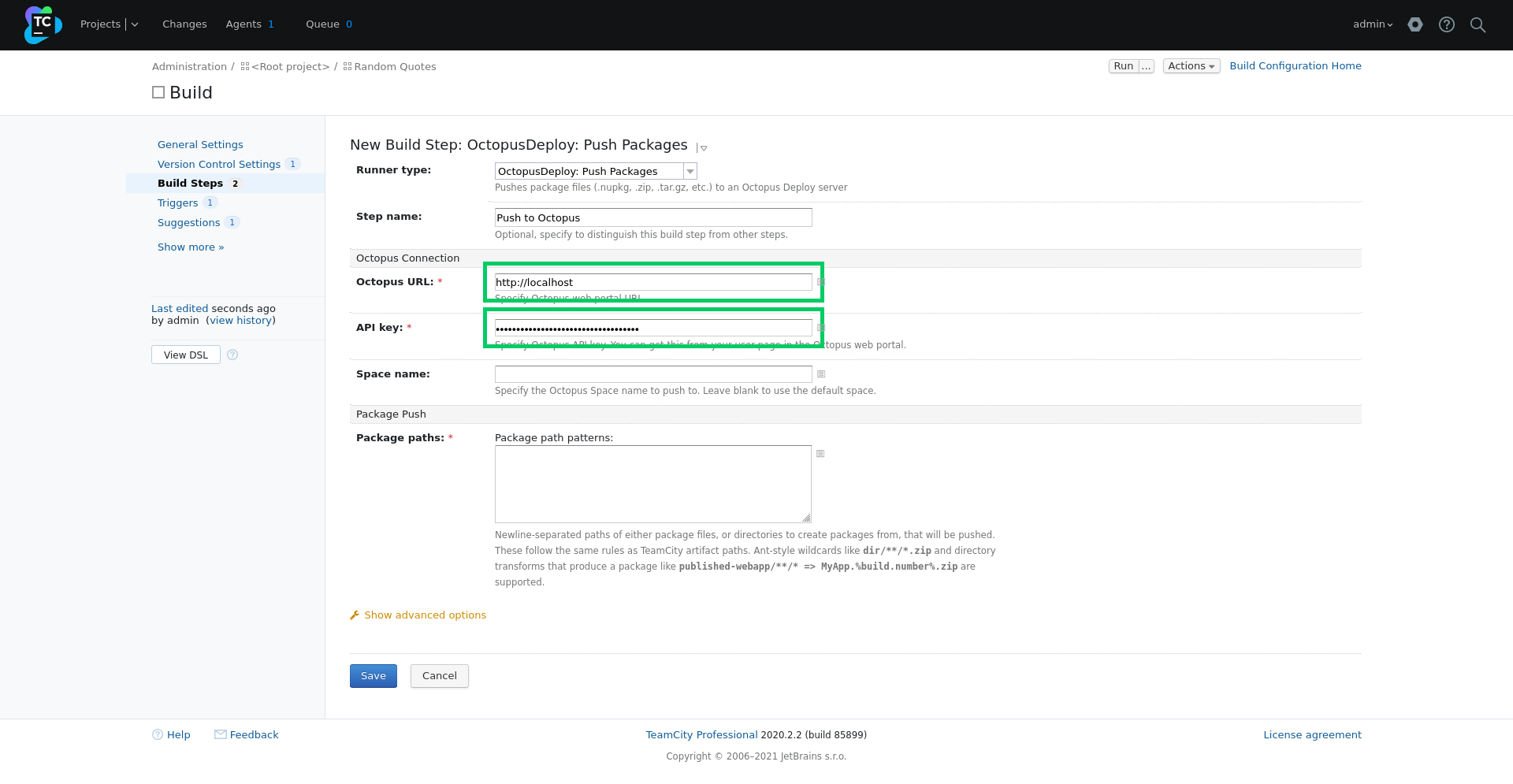The width and height of the screenshot is (1513, 784).
Task: Cancel the new build step
Action: pos(440,676)
